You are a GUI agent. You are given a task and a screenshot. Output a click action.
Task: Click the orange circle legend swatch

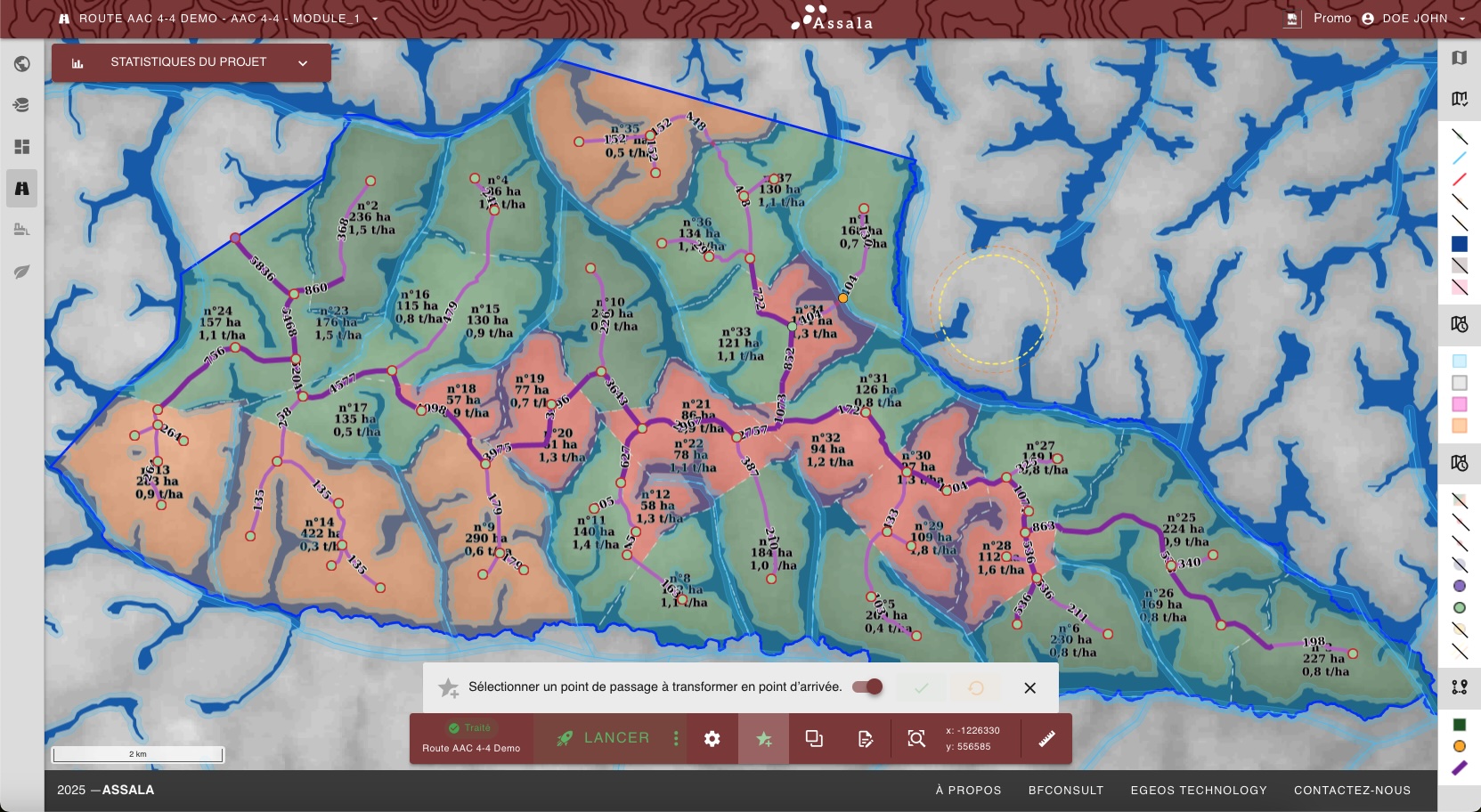(x=1459, y=746)
